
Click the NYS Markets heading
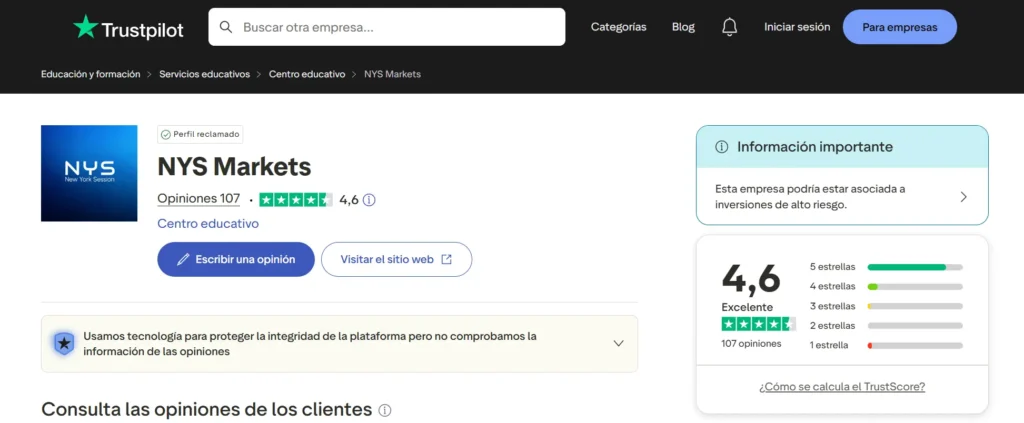234,167
